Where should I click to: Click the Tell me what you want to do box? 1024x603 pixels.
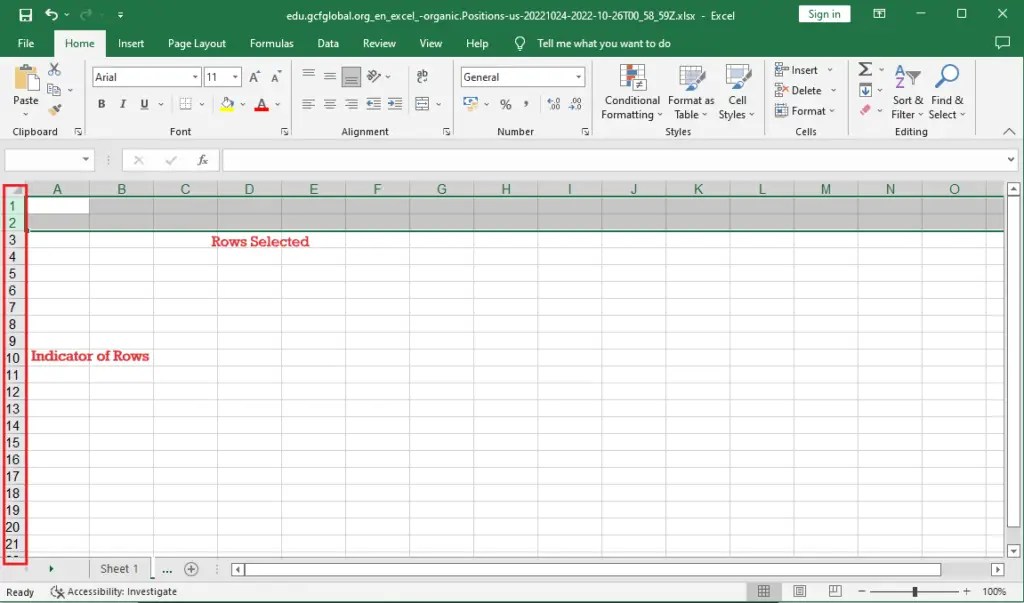click(x=603, y=43)
